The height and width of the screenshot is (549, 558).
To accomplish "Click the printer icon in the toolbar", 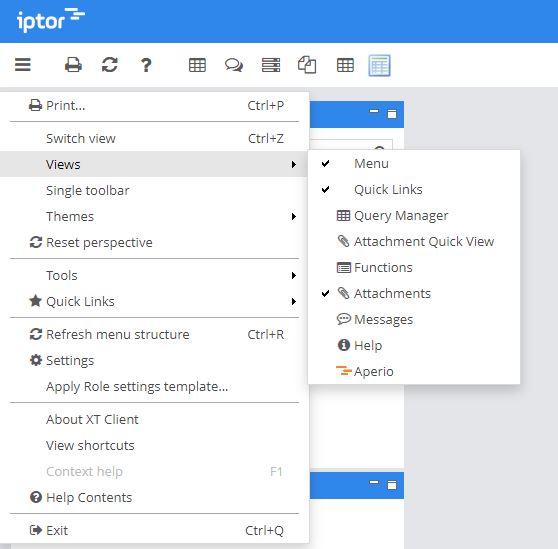I will [73, 65].
